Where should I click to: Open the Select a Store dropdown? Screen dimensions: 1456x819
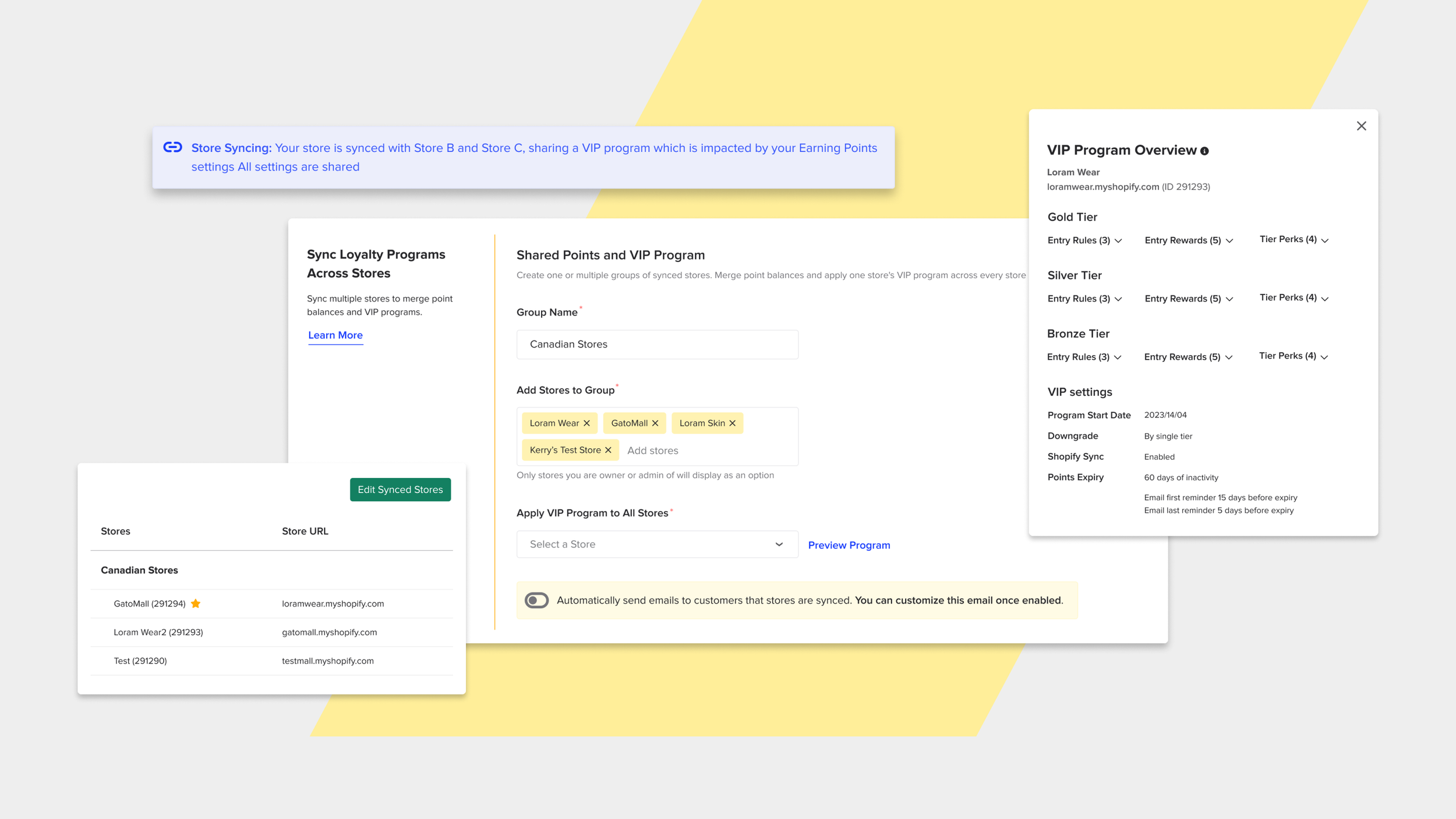pos(656,544)
